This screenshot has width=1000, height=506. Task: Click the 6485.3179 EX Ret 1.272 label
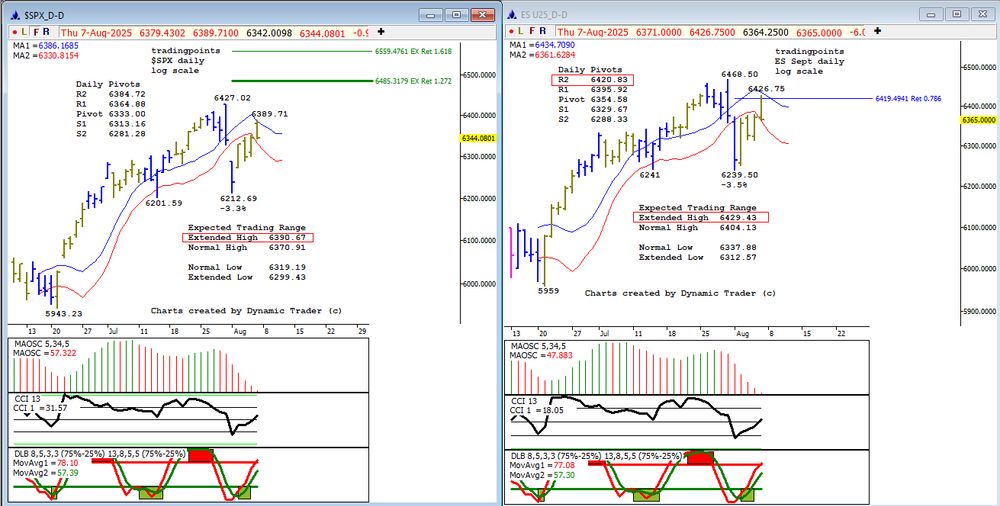point(414,81)
